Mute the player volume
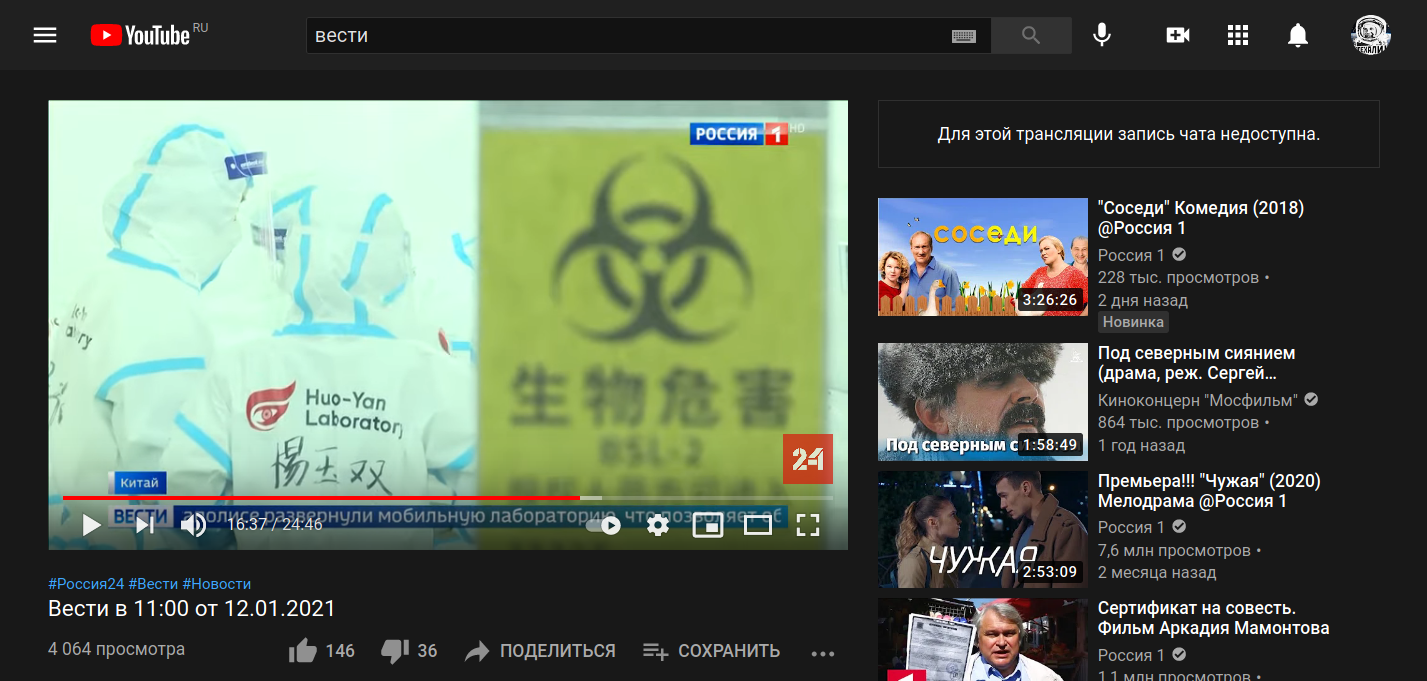Image resolution: width=1427 pixels, height=681 pixels. (x=193, y=524)
